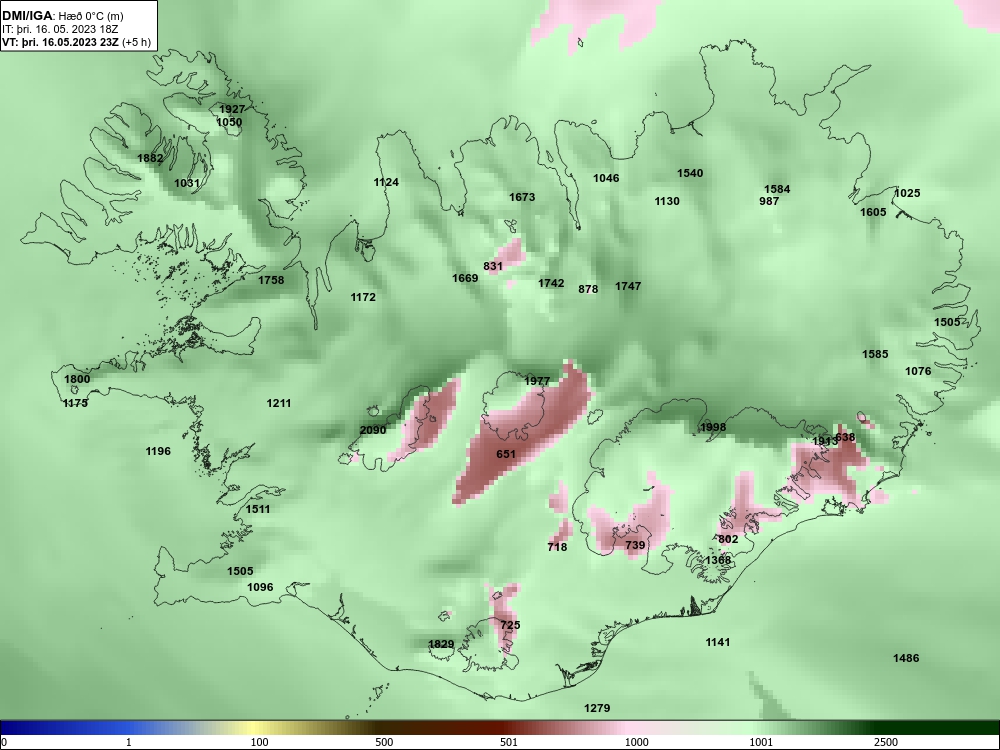
Task: Click the 100 tick label on the color scale
Action: [260, 742]
